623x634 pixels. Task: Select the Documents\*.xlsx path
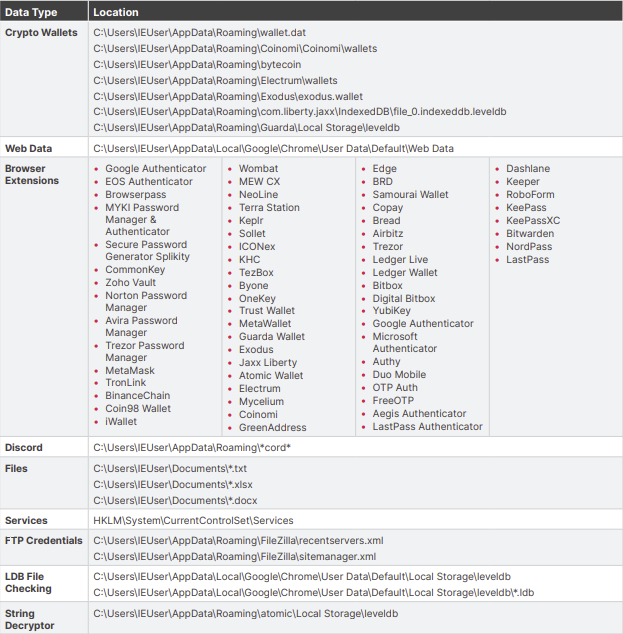(x=173, y=484)
